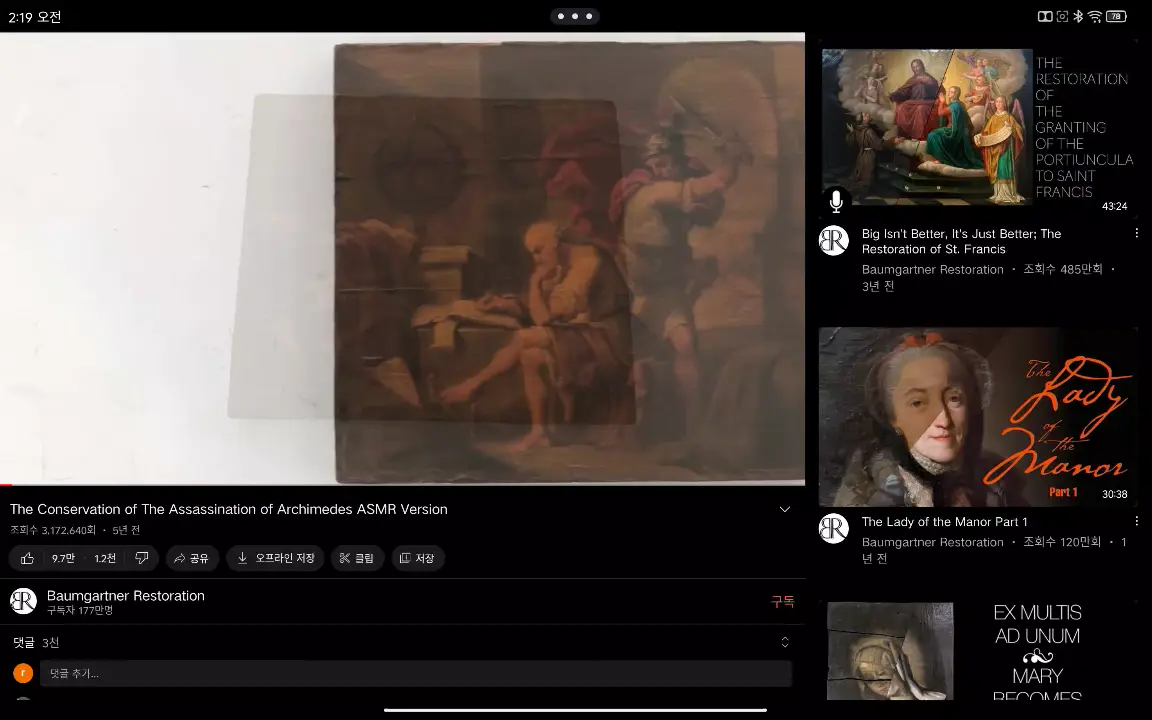Tap the screen-capture status icon
Viewport: 1152px width, 720px height.
pos(1062,16)
